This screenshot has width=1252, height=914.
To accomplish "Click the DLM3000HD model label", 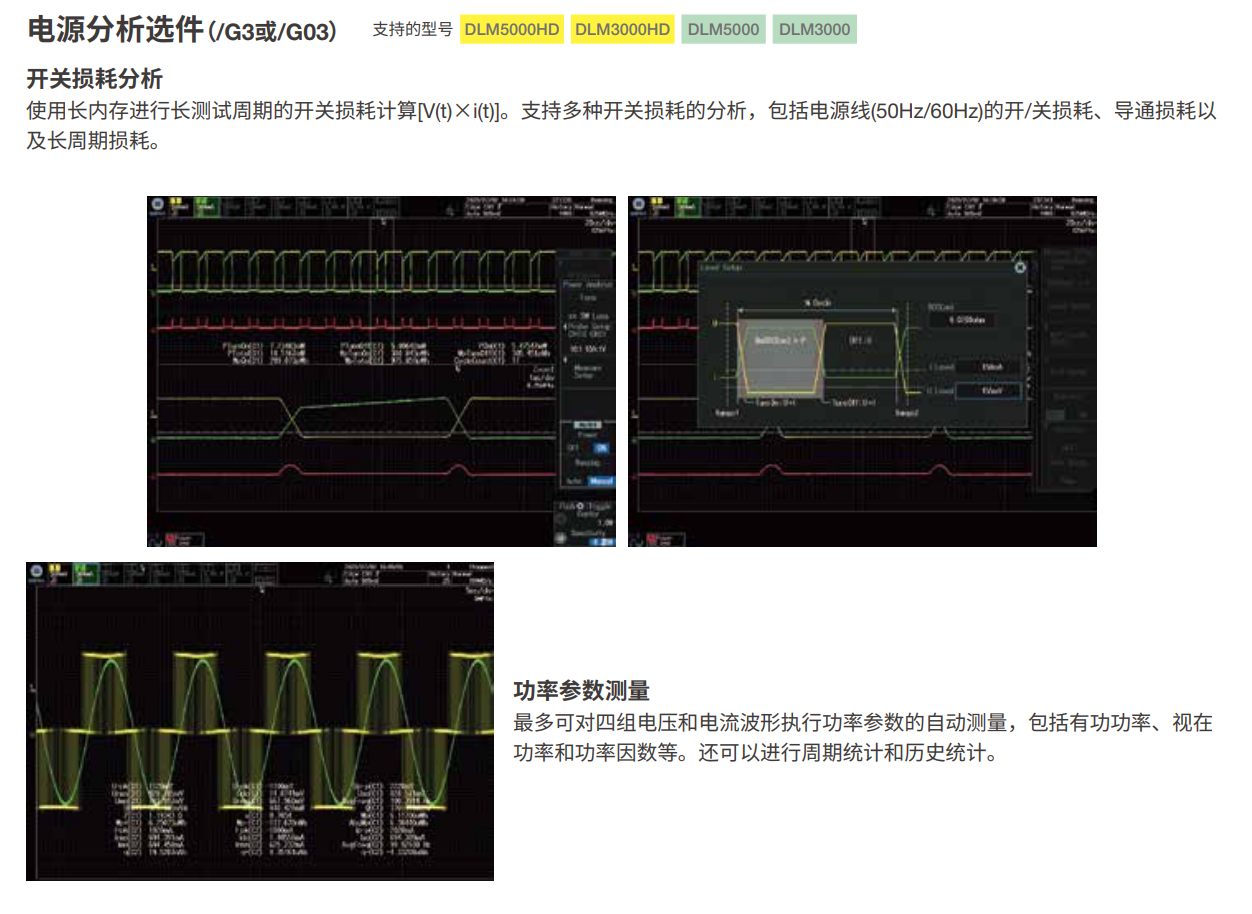I will 622,29.
